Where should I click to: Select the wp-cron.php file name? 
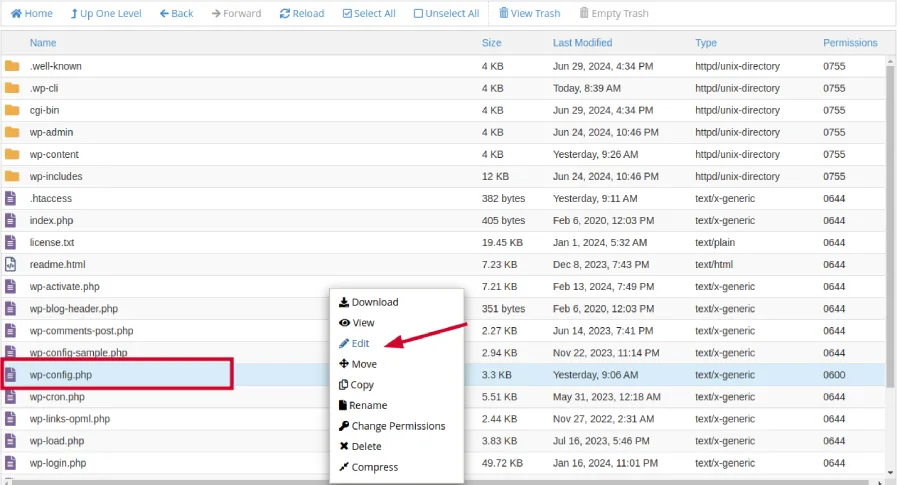pyautogui.click(x=57, y=397)
